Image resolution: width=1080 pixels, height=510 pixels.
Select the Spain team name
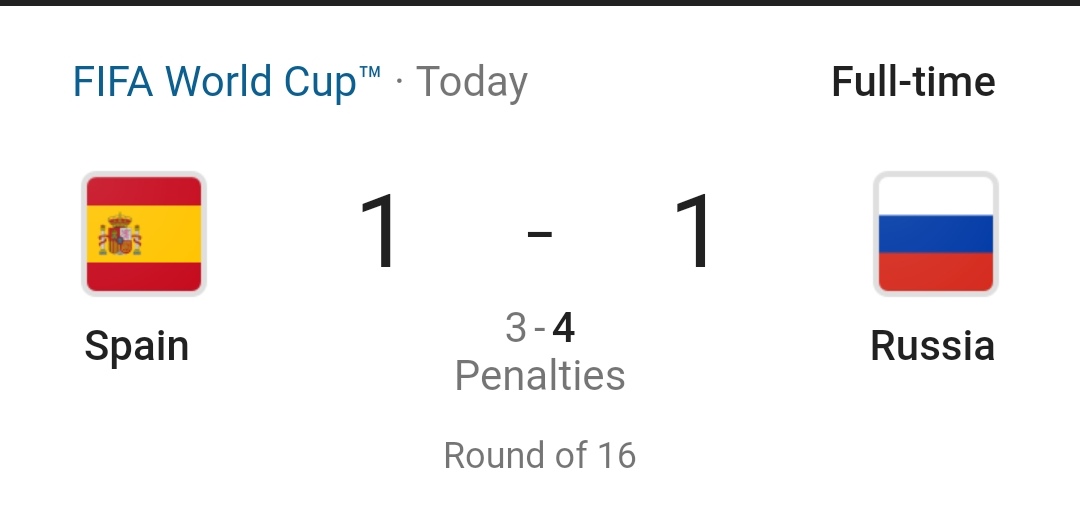tap(136, 346)
